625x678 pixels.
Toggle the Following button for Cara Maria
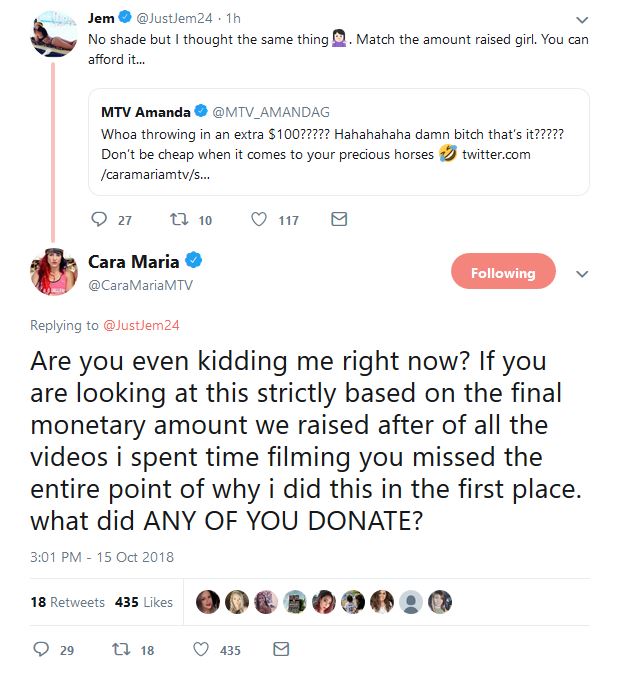(x=503, y=273)
